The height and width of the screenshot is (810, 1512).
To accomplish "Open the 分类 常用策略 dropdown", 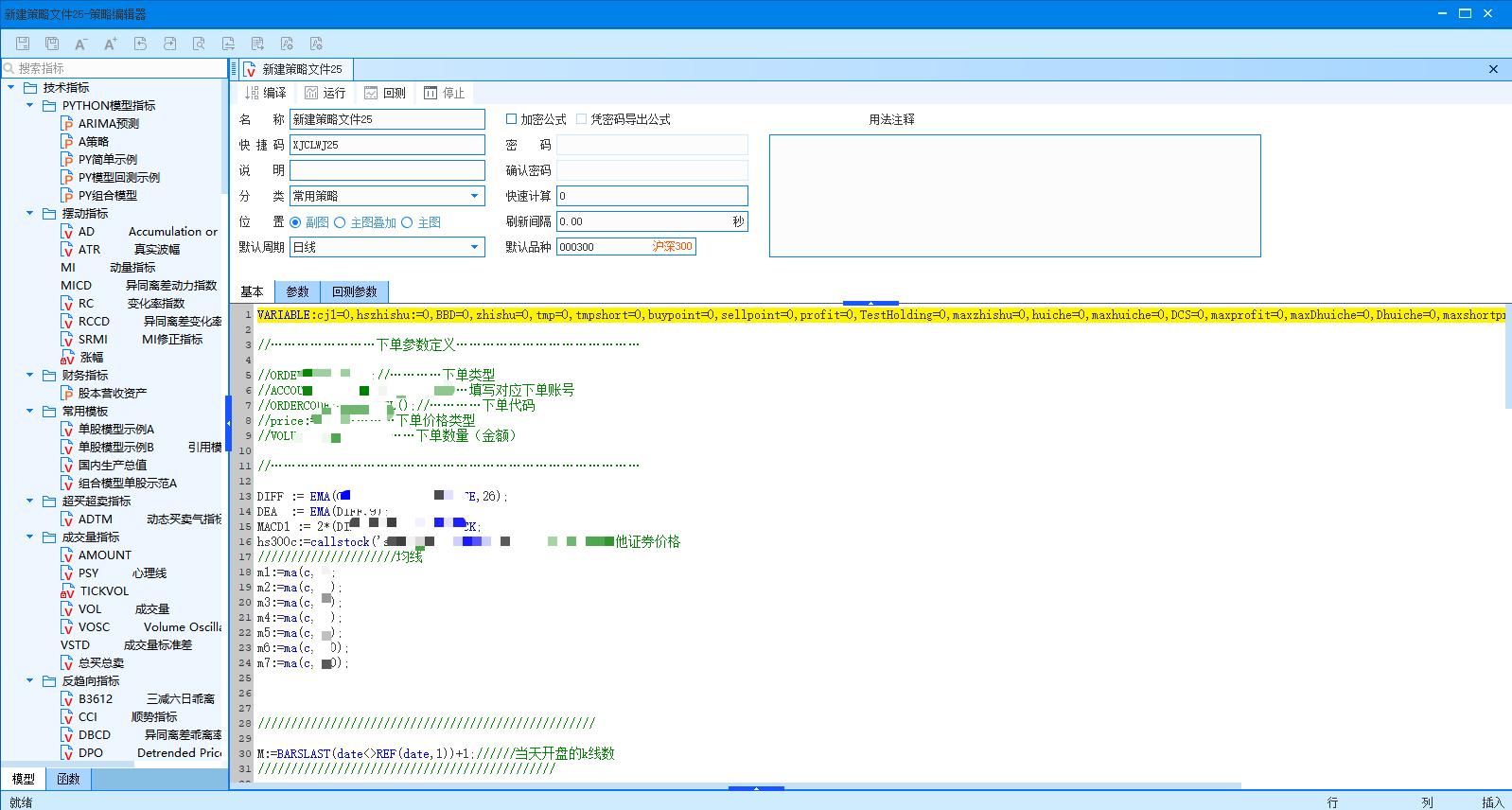I will (475, 196).
